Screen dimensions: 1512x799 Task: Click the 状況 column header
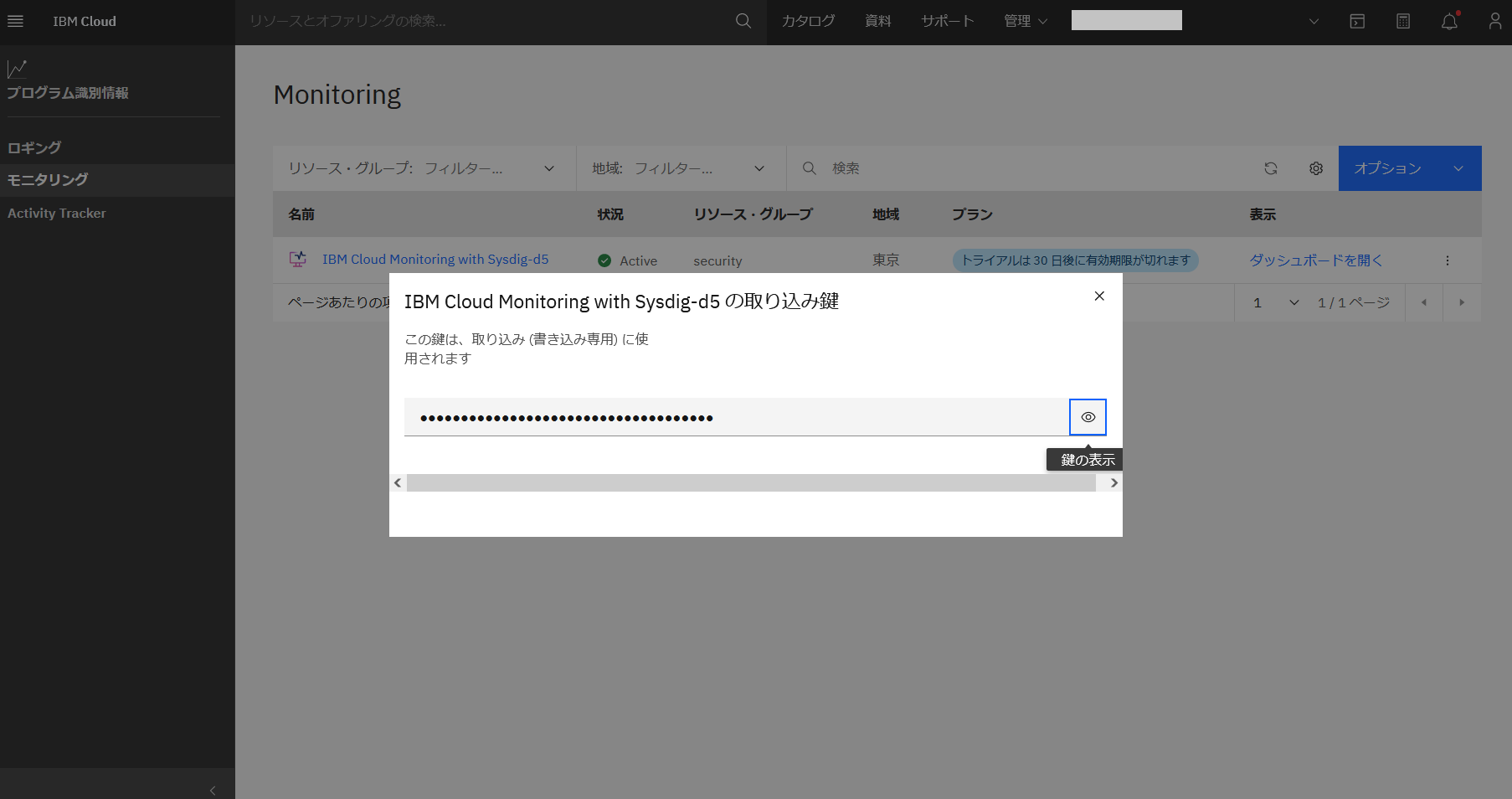(x=610, y=214)
